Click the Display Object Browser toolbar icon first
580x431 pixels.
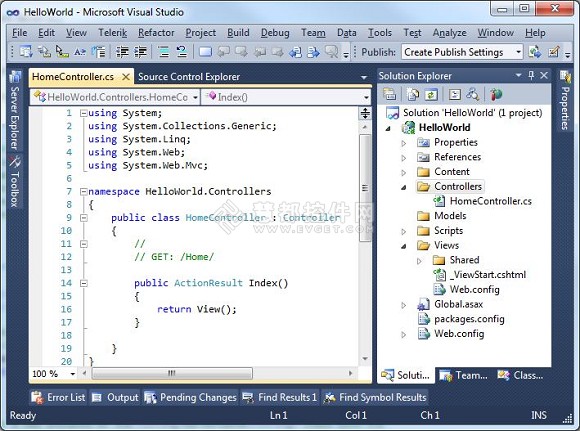point(25,52)
